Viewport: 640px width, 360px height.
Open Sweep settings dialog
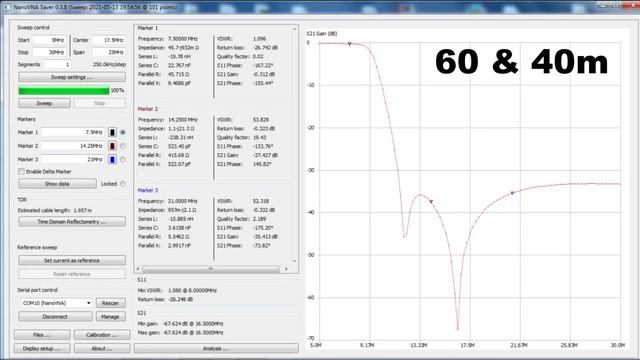[x=72, y=77]
